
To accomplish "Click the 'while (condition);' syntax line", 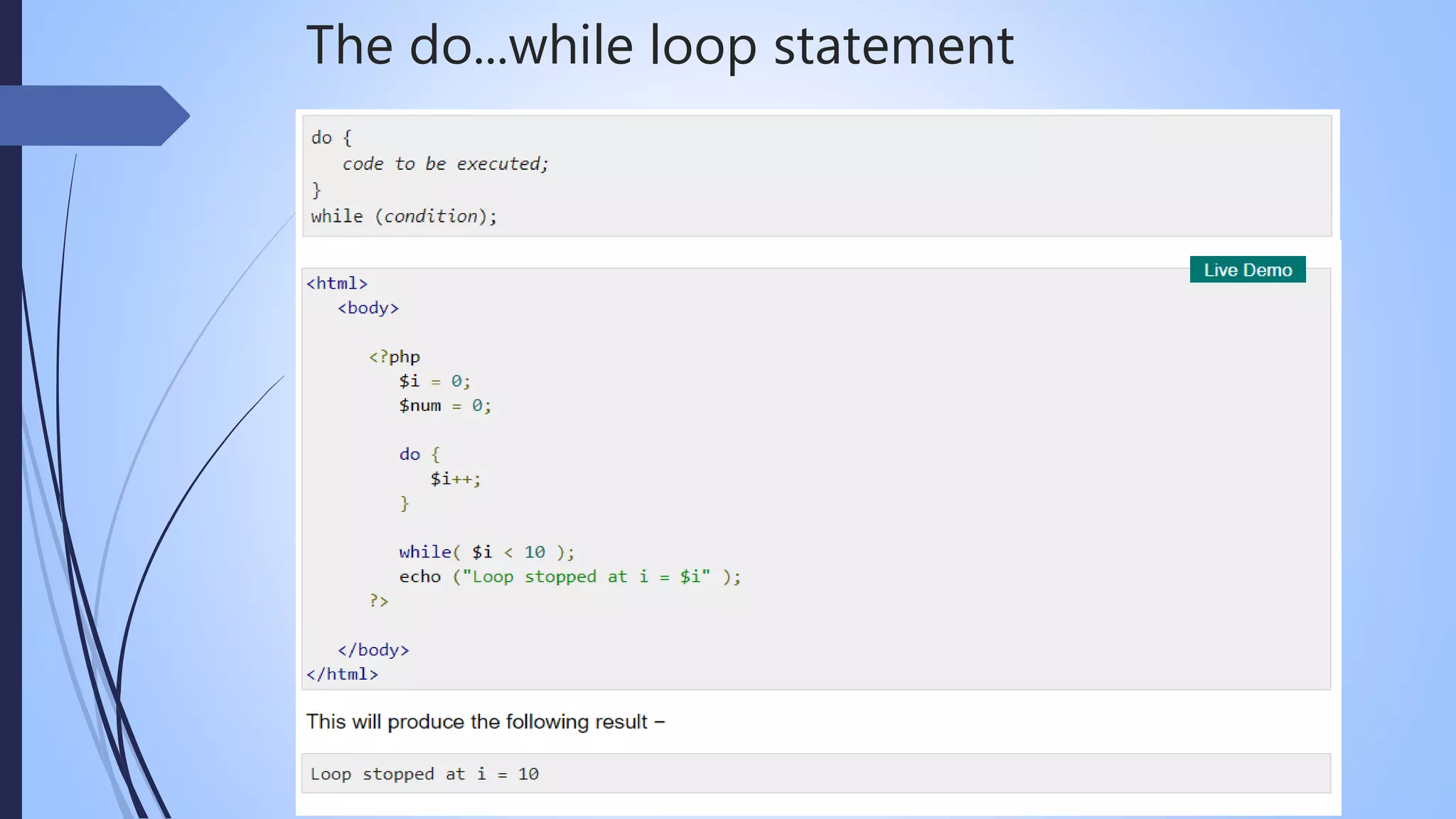I will tap(404, 216).
